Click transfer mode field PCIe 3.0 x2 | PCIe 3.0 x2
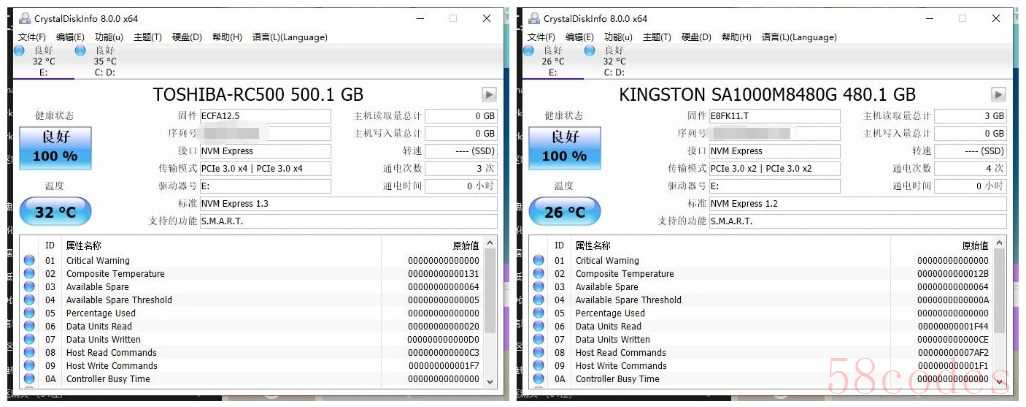This screenshot has width=1026, height=407. [x=775, y=168]
